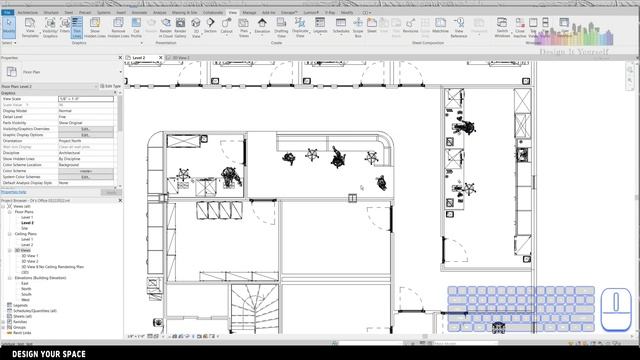The image size is (640, 360).
Task: Expand the Families node
Action: pos(3,322)
